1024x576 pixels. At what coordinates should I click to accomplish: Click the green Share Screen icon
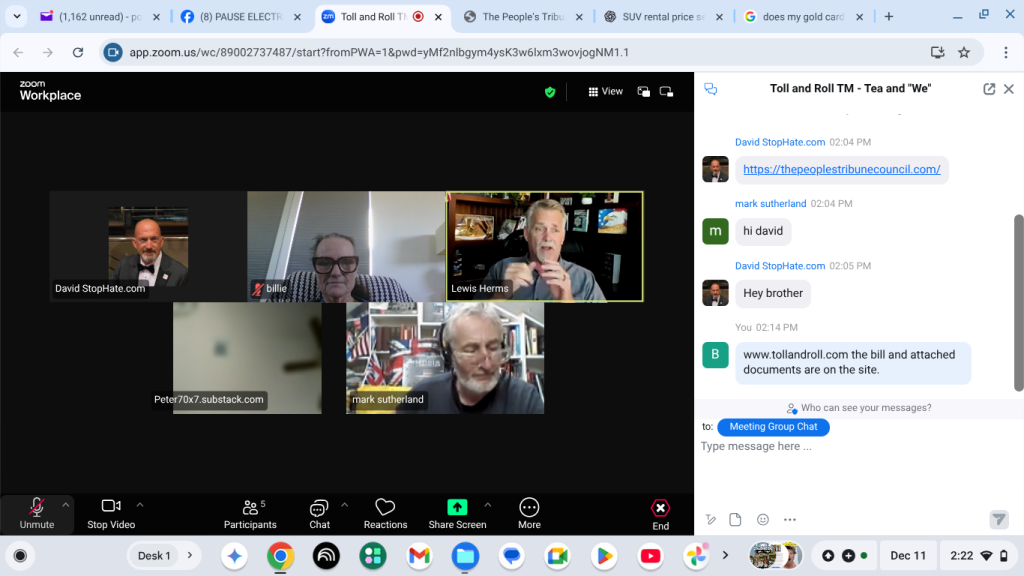click(x=457, y=508)
